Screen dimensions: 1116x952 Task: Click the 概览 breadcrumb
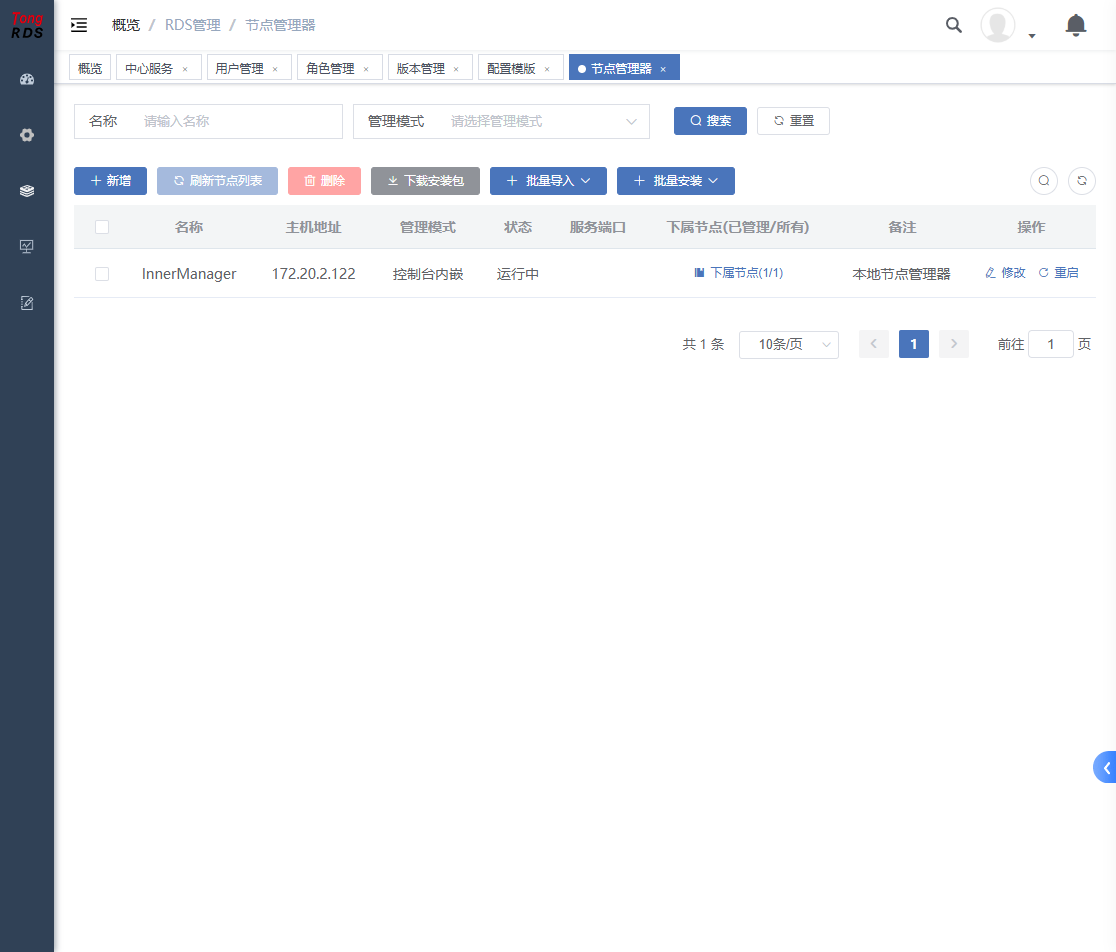126,26
